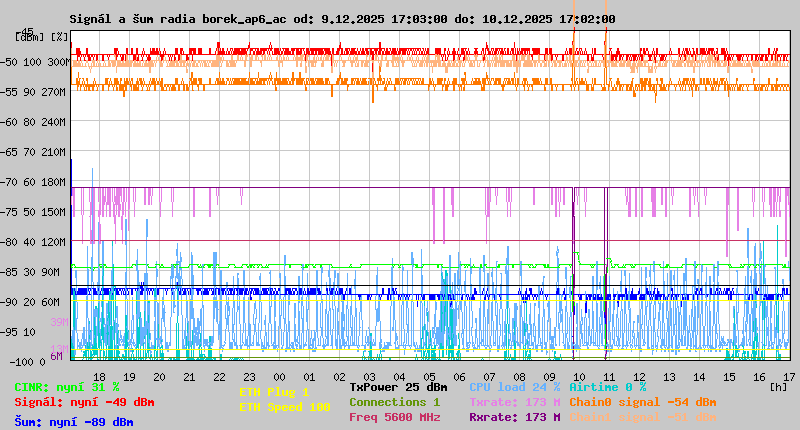Viewport: 800px width, 430px height.
Task: Click the TxPower 25 dBm label
Action: point(398,387)
